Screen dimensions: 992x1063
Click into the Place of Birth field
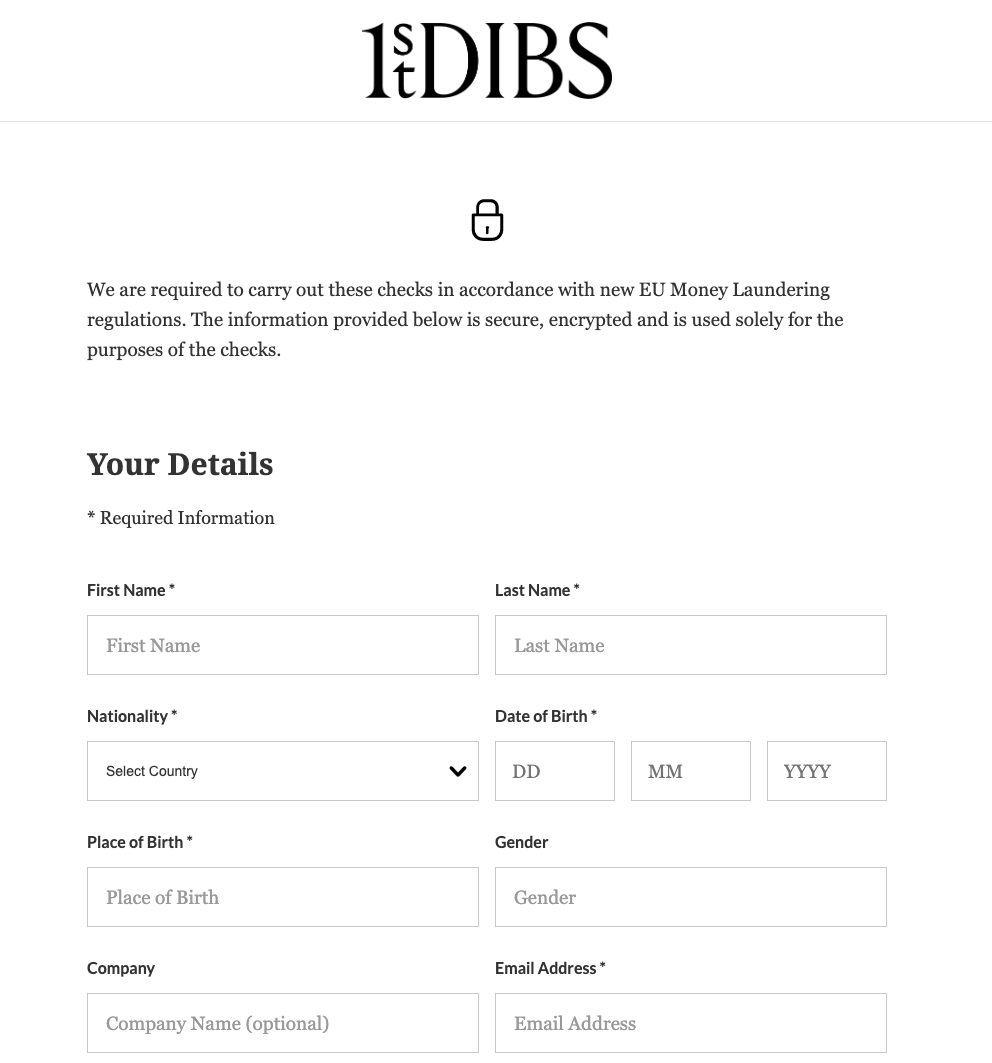click(283, 897)
